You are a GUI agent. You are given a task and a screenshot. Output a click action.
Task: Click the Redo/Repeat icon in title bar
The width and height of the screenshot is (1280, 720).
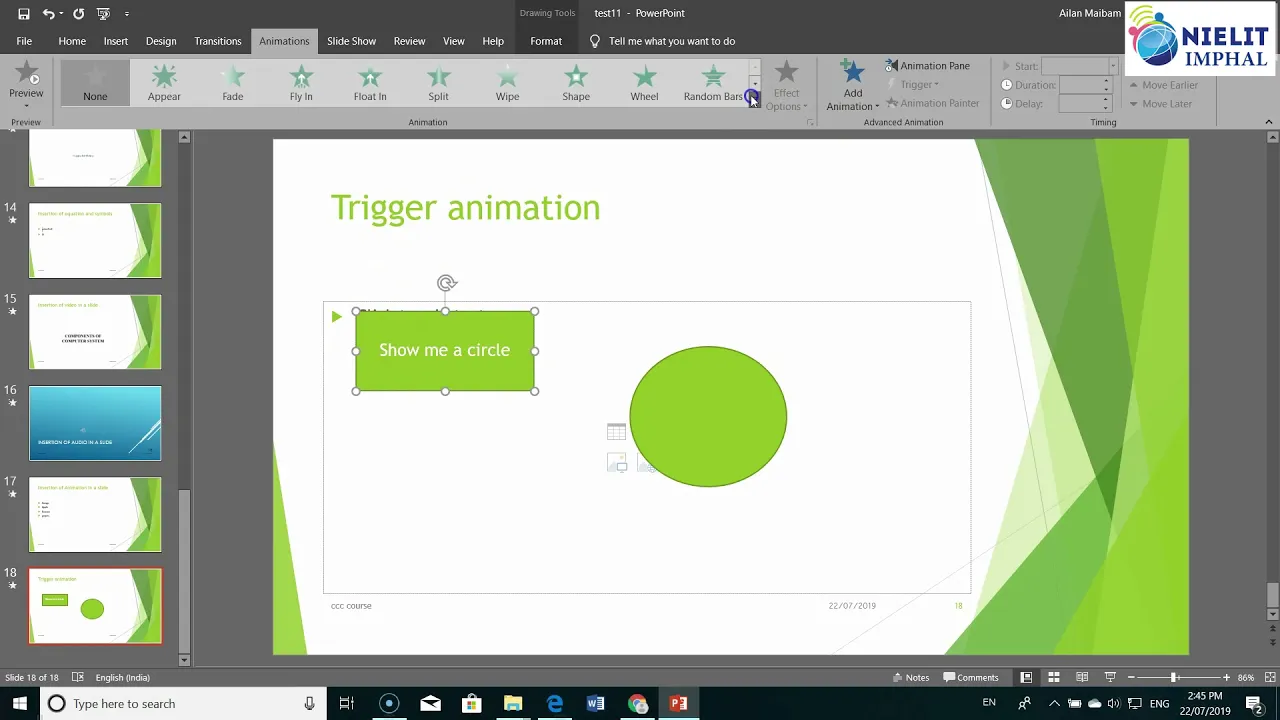(x=78, y=14)
